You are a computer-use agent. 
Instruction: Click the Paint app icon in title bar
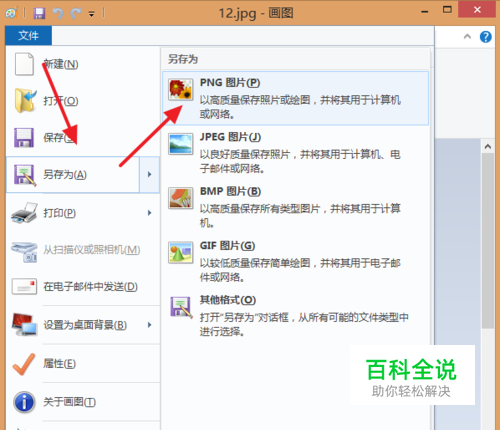(x=11, y=13)
